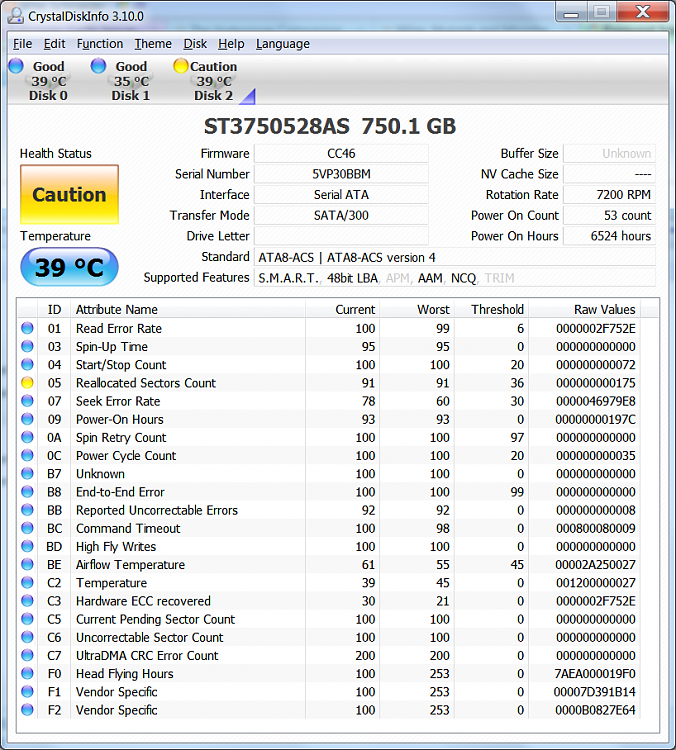Open the Function menu
Image resolution: width=676 pixels, height=750 pixels.
tap(100, 44)
